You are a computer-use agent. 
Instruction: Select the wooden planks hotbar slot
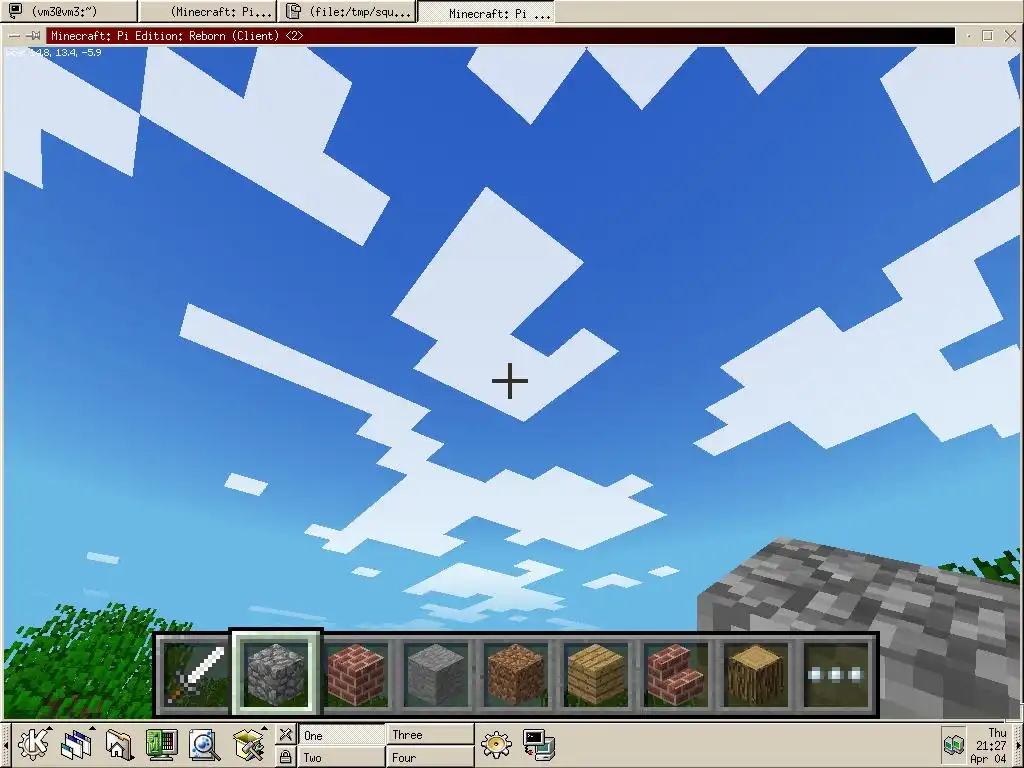click(x=596, y=674)
